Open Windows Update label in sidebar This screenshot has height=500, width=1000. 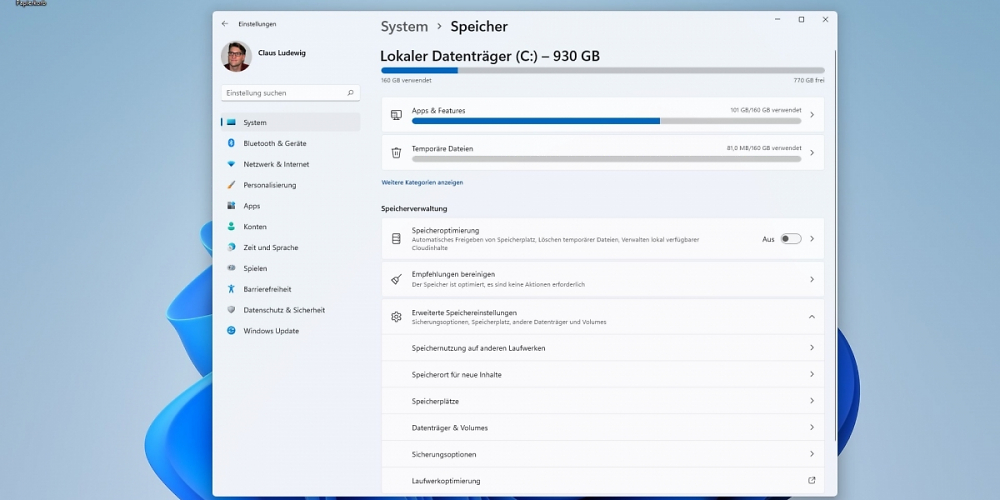(271, 331)
